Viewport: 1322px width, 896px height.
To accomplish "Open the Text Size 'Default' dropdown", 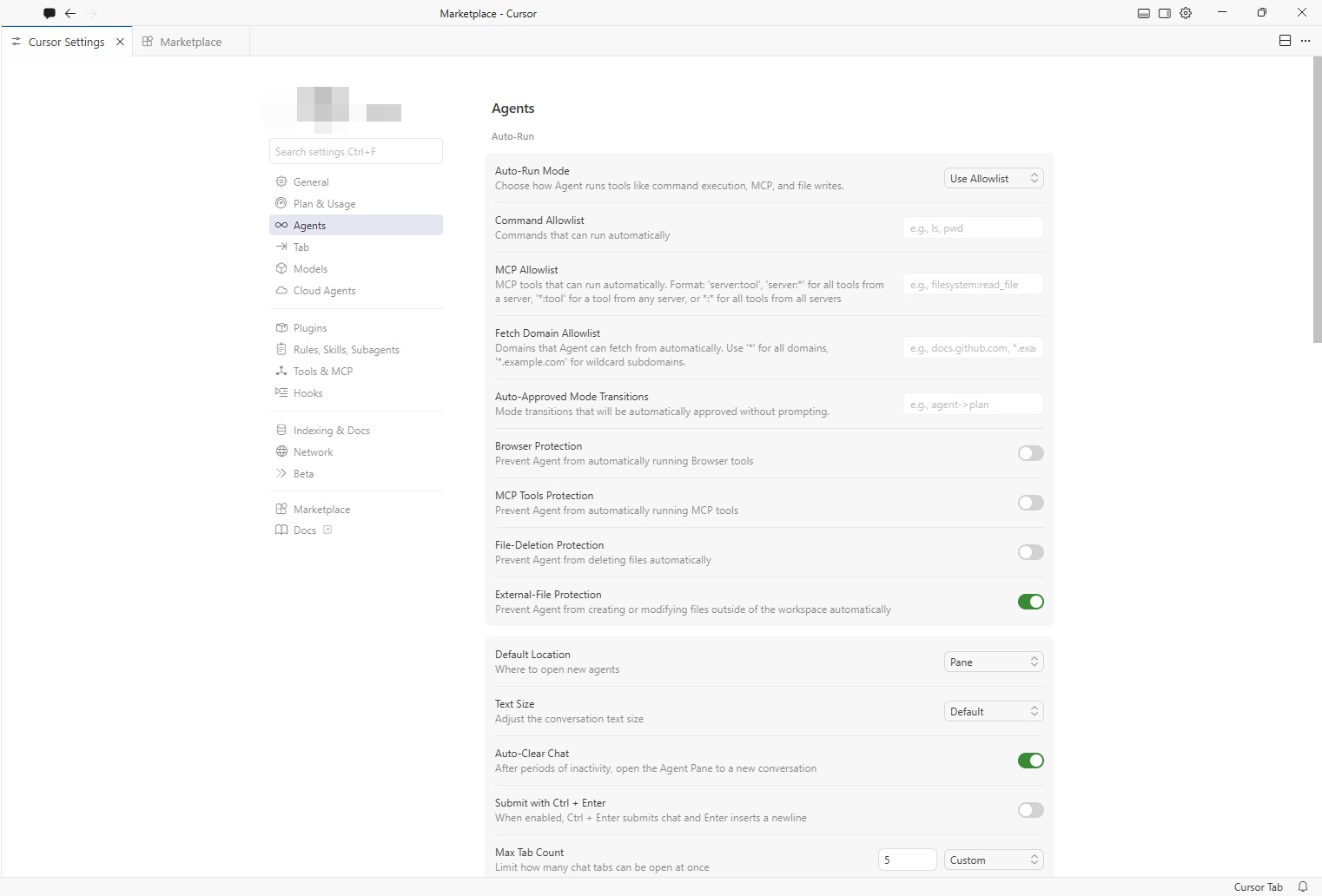I will (x=994, y=711).
